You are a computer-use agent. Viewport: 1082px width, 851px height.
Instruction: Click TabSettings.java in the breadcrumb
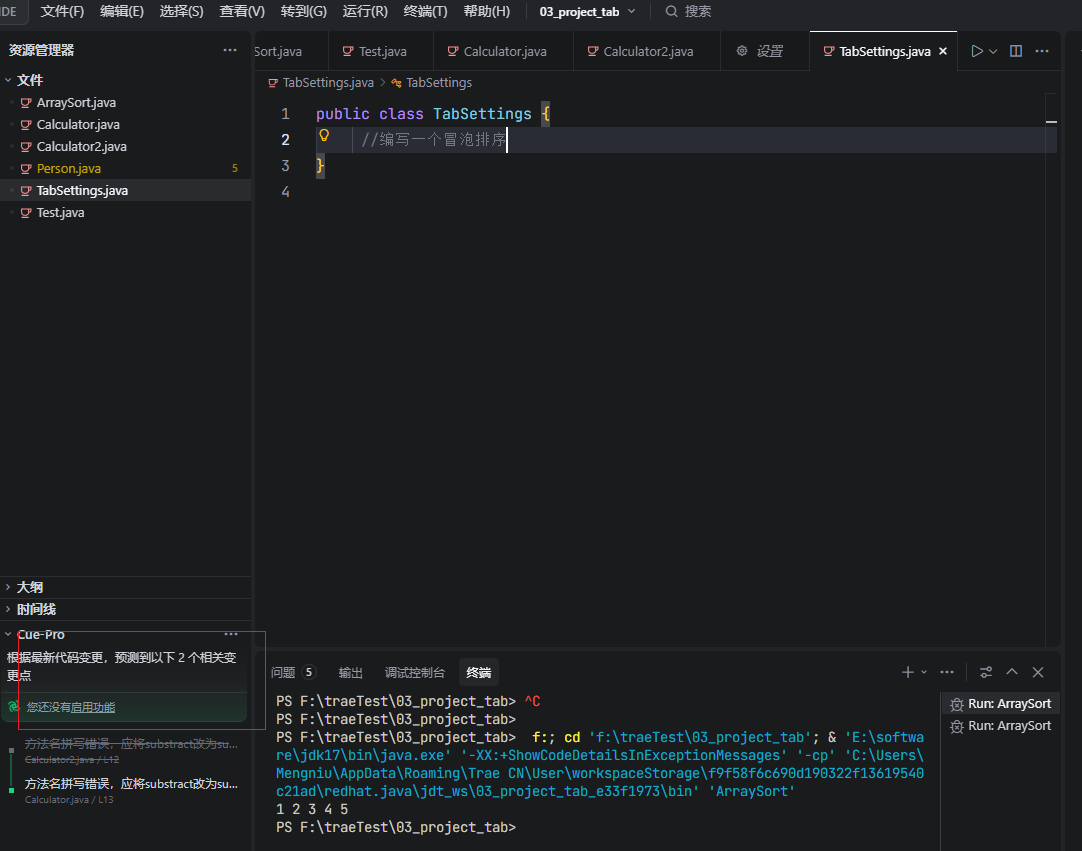click(x=328, y=83)
